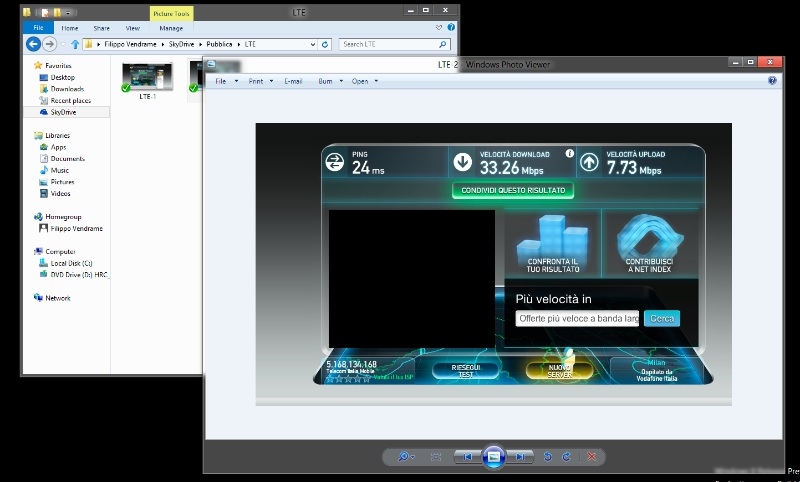Refresh the LTE folder view
The image size is (800, 482).
[x=325, y=44]
